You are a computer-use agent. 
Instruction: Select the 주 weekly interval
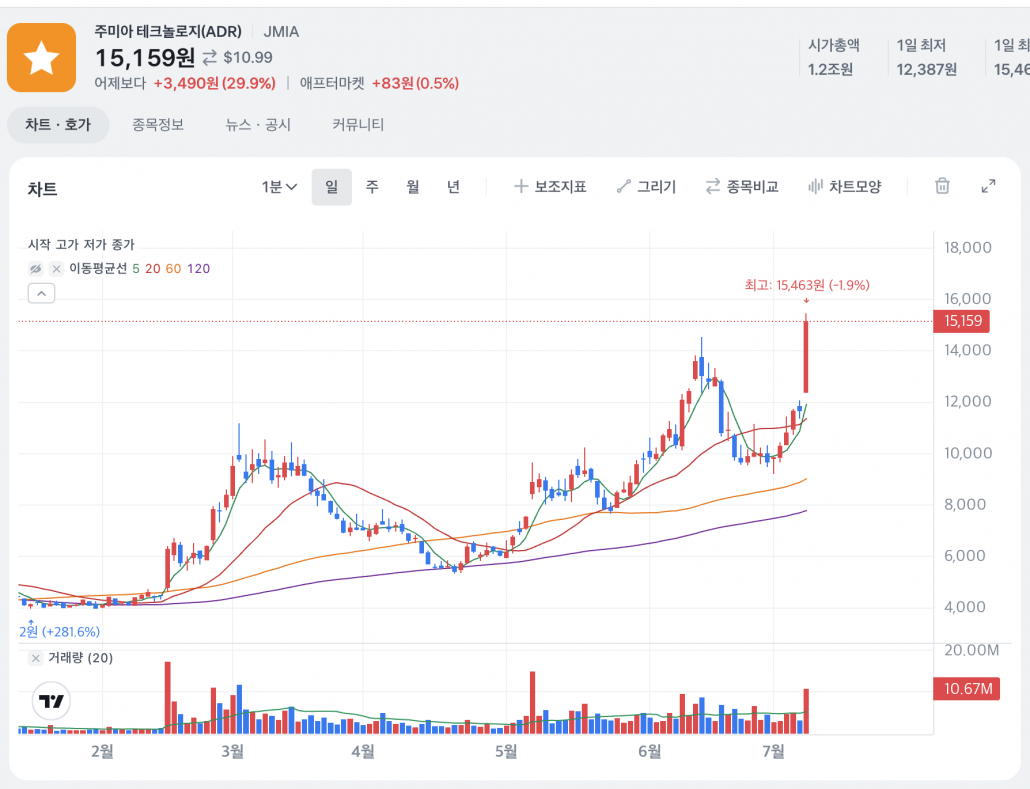tap(372, 187)
